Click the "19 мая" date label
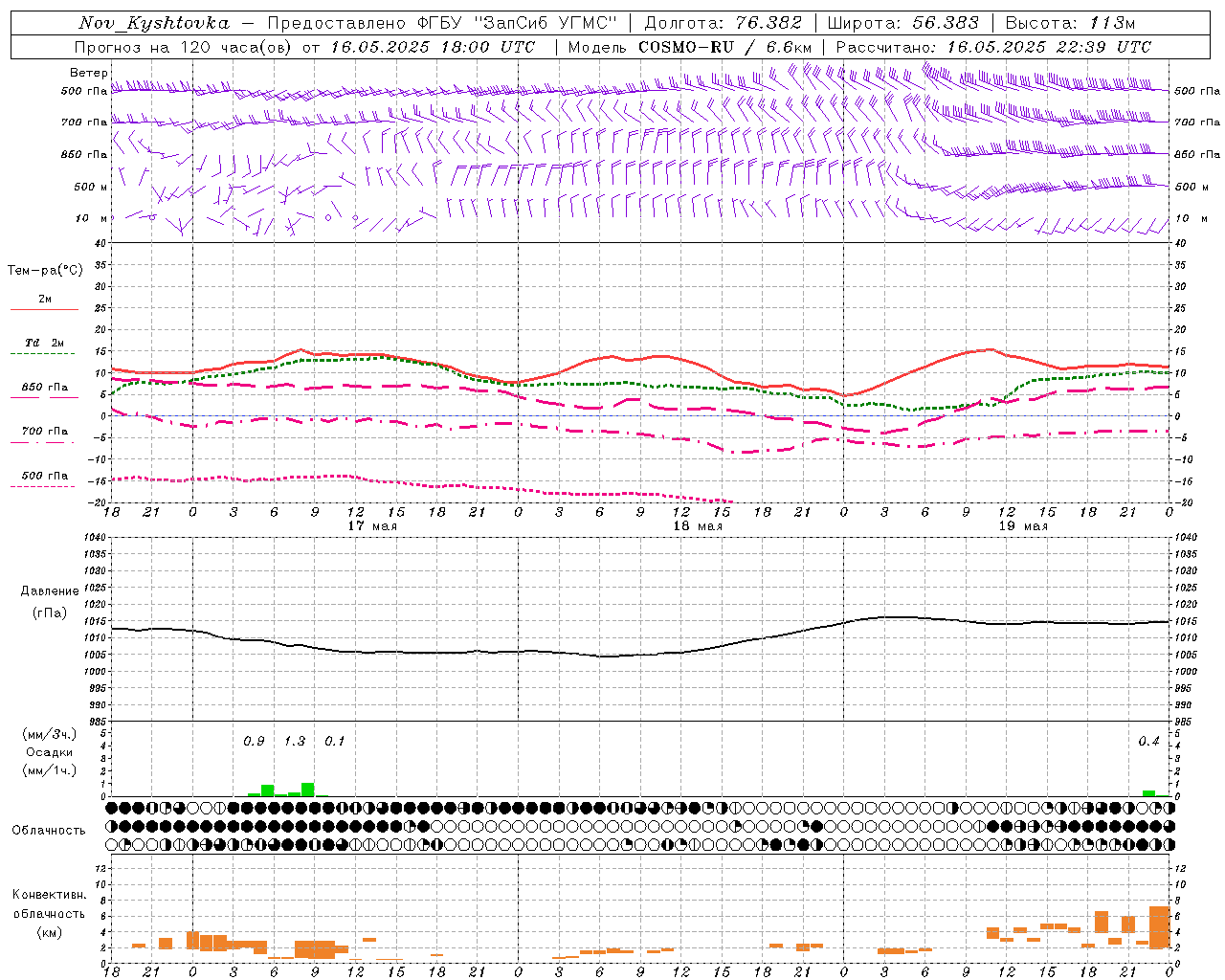The width and height of the screenshot is (1225, 980). pyautogui.click(x=1023, y=526)
